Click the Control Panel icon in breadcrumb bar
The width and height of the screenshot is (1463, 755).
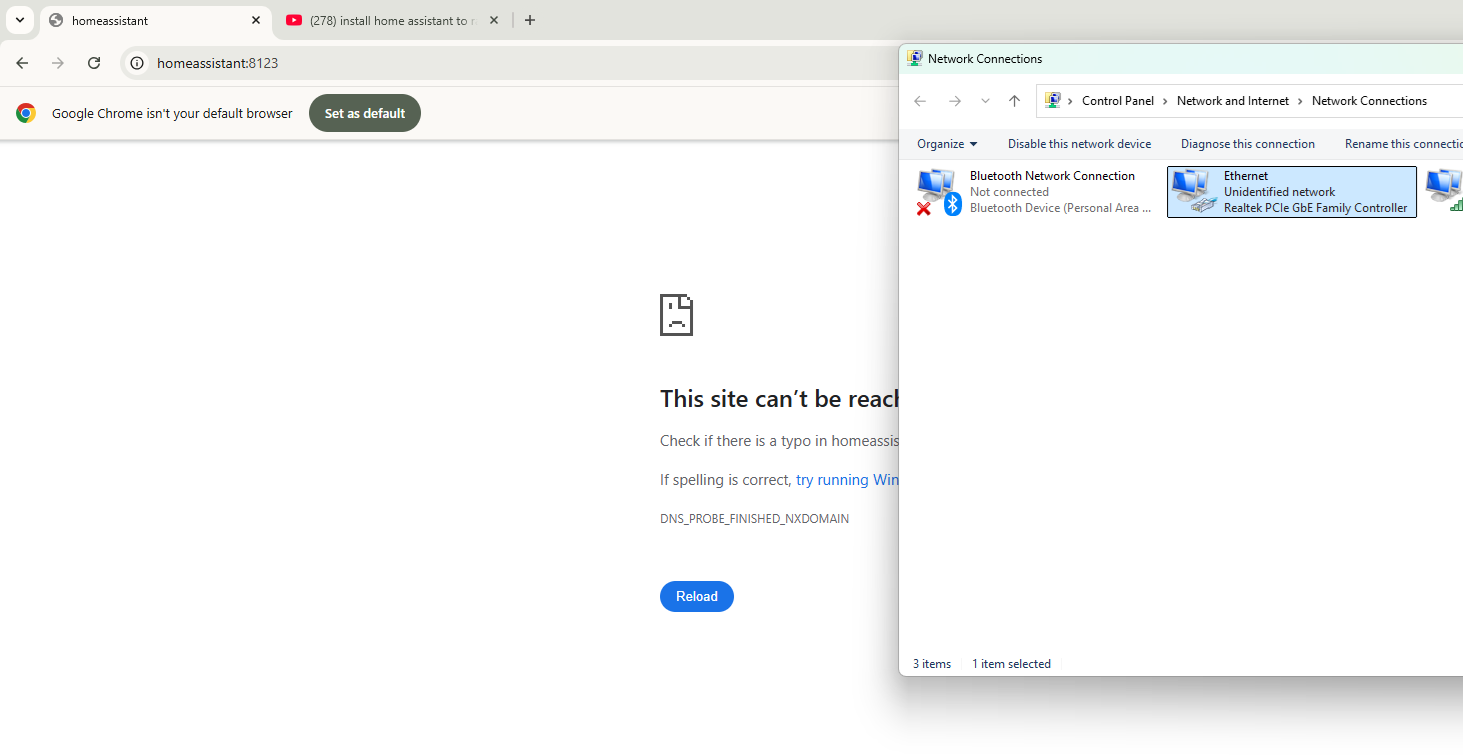click(x=1052, y=101)
